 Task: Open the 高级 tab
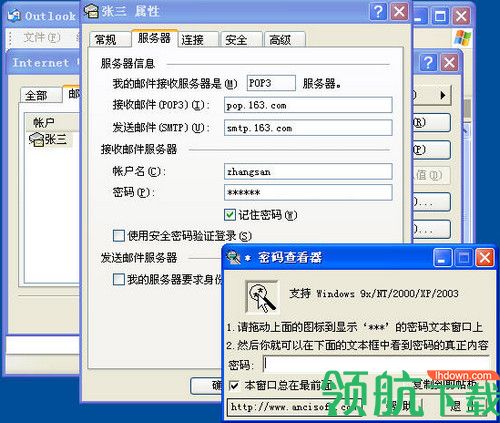(x=284, y=40)
